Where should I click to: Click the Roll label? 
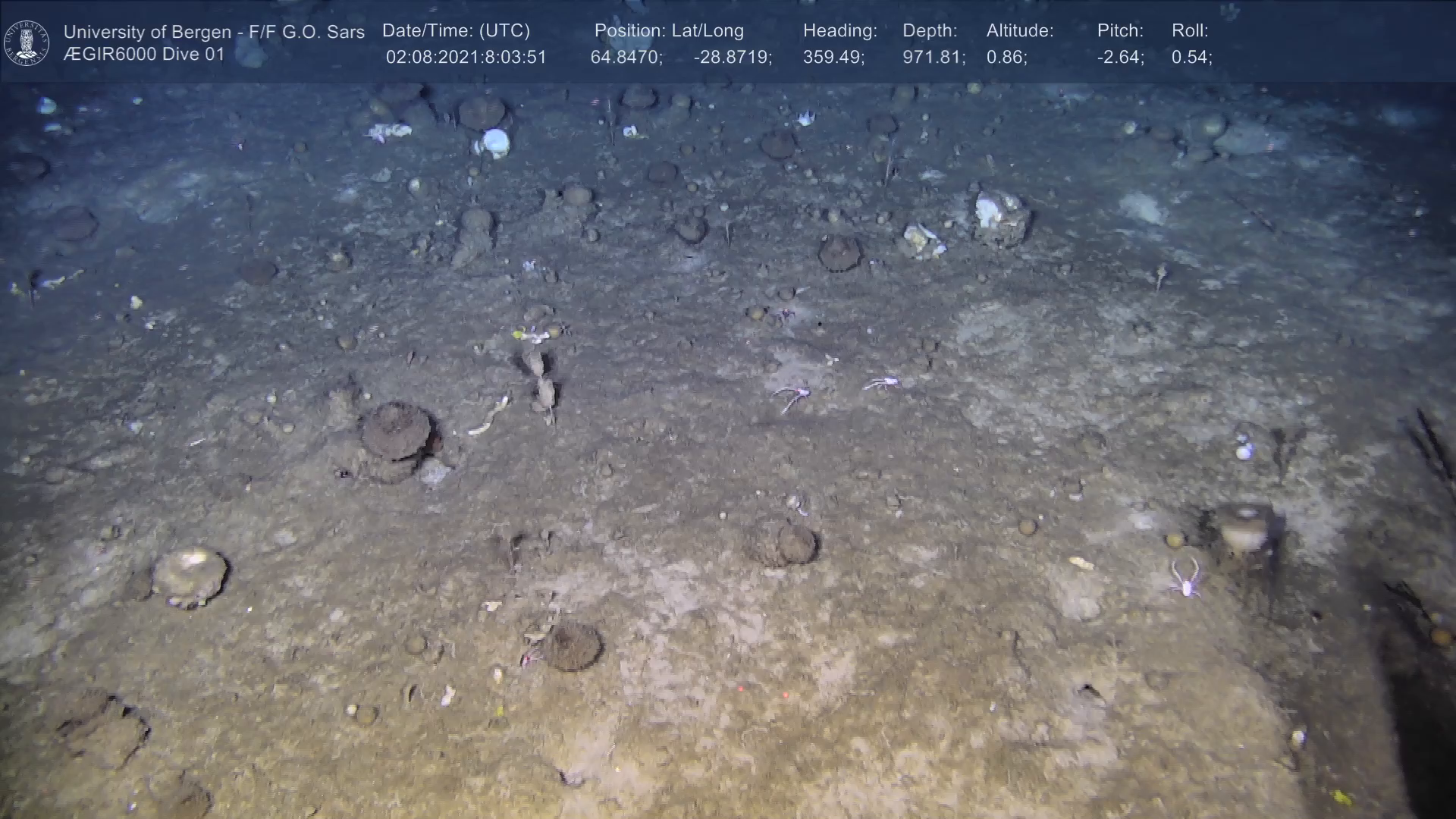point(1190,31)
